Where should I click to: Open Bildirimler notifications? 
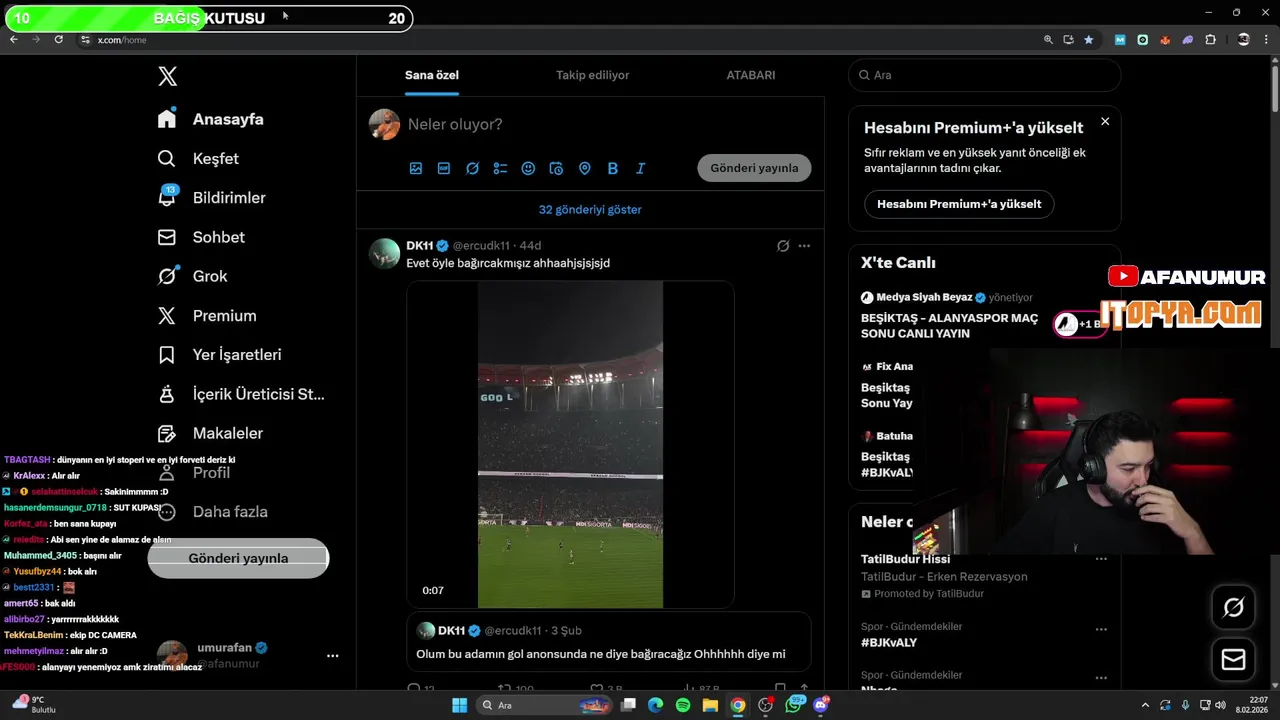click(x=212, y=197)
